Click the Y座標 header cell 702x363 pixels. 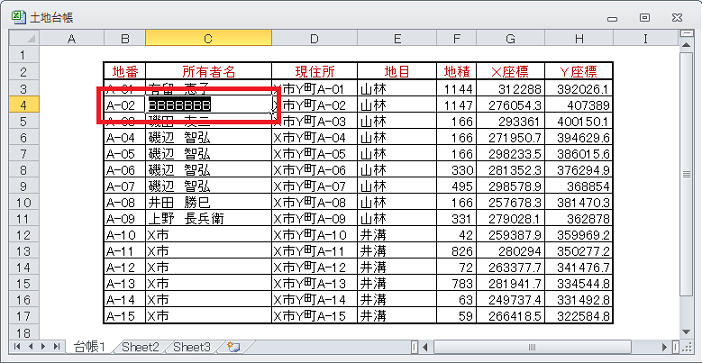pyautogui.click(x=579, y=71)
